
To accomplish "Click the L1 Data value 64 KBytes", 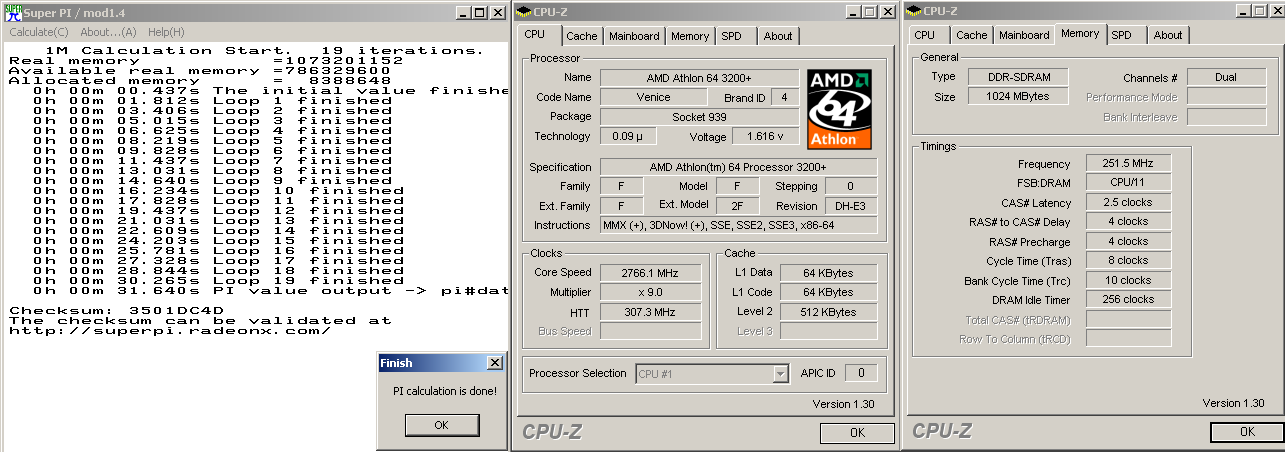I will tap(828, 273).
